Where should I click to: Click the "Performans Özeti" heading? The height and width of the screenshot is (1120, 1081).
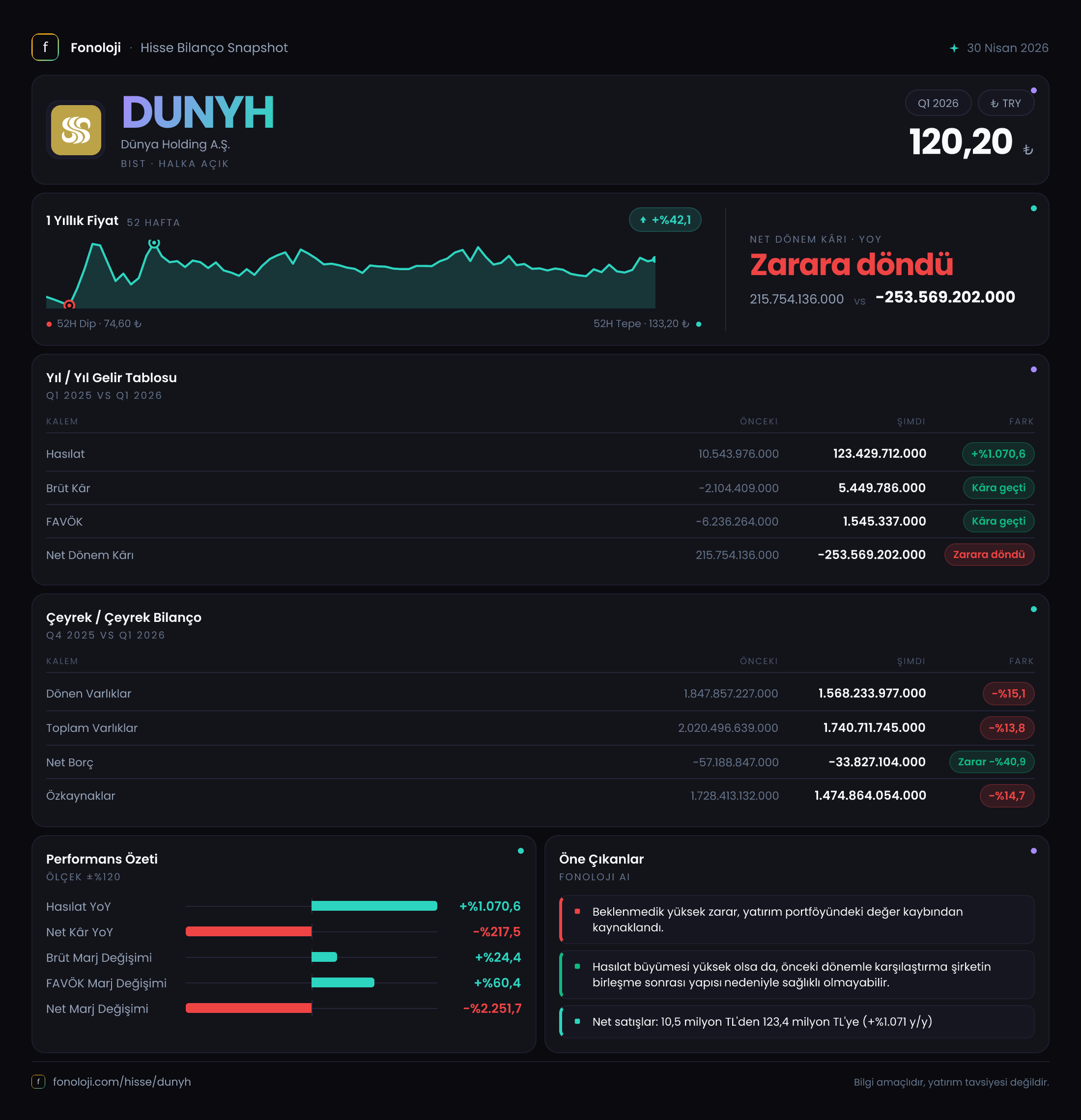pos(102,859)
